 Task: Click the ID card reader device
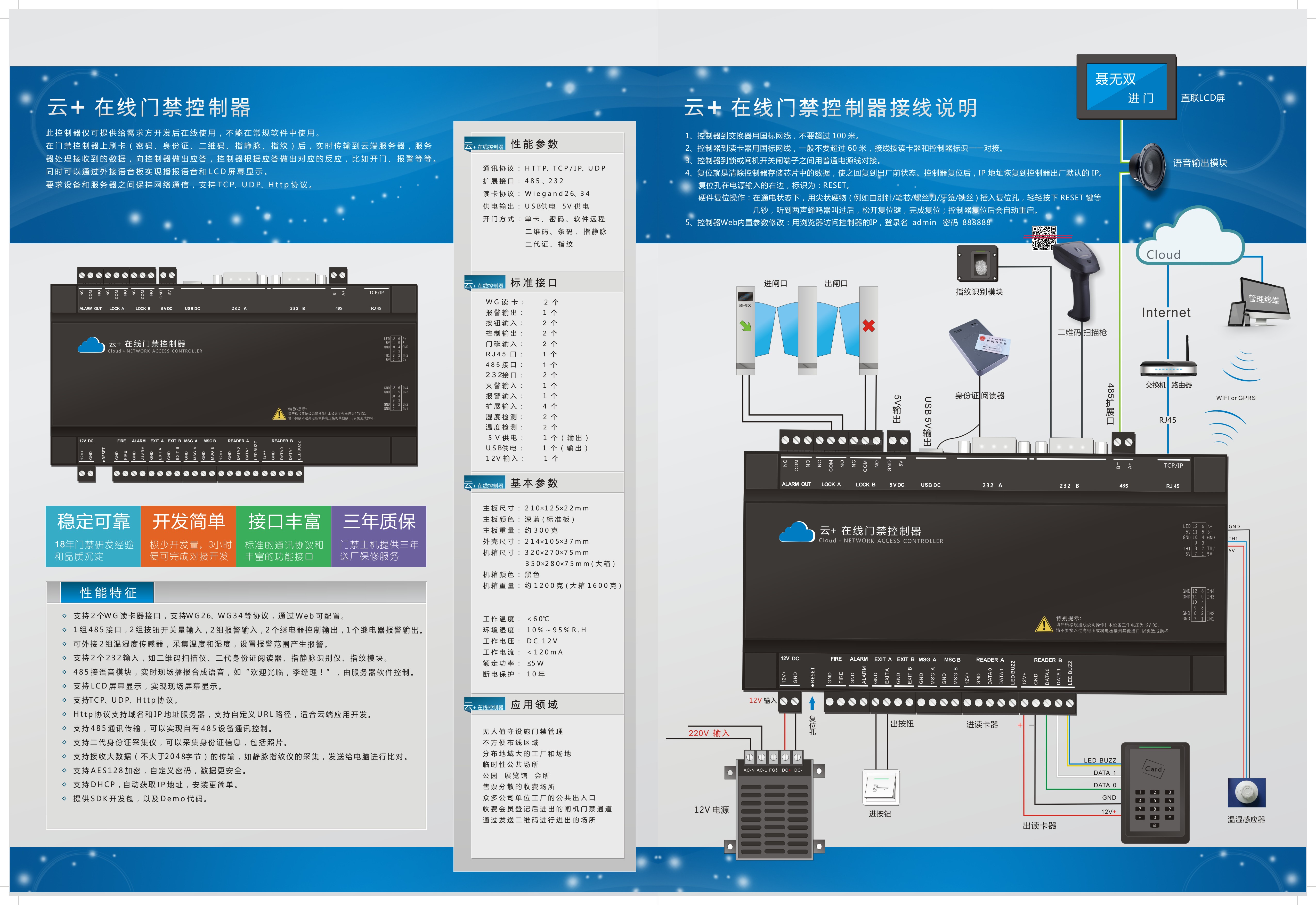(979, 347)
